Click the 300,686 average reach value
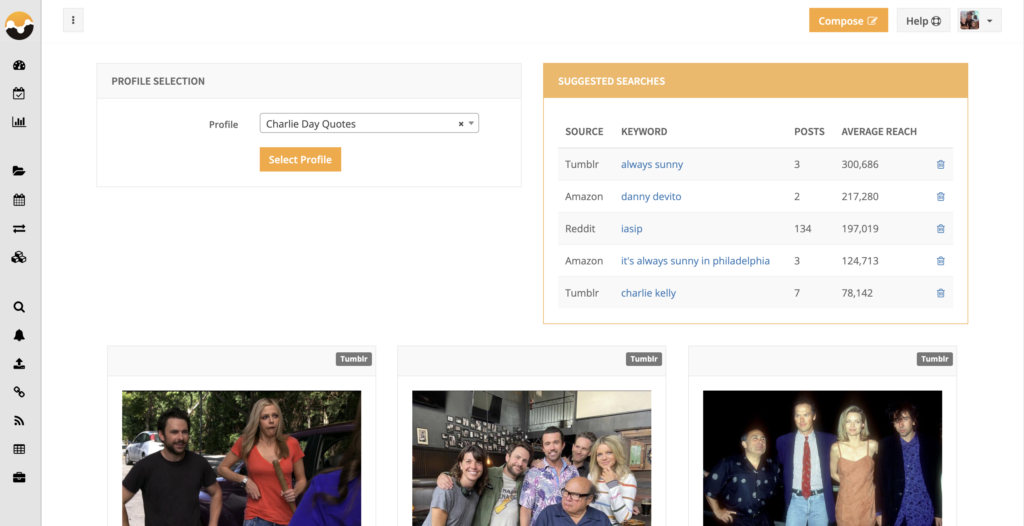 [x=860, y=165]
